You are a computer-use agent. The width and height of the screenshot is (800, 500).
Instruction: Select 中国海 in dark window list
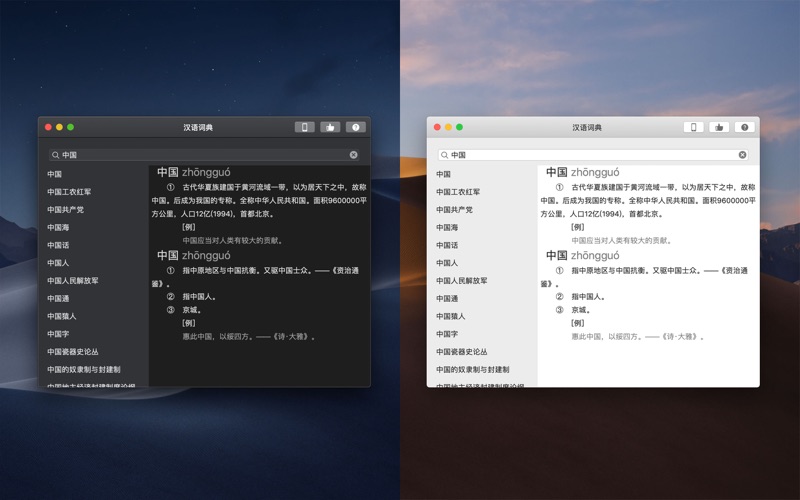pos(58,228)
